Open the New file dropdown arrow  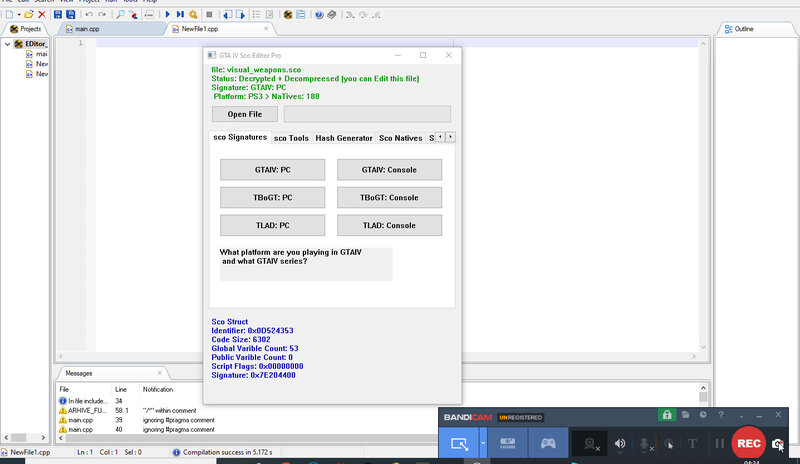coord(19,15)
